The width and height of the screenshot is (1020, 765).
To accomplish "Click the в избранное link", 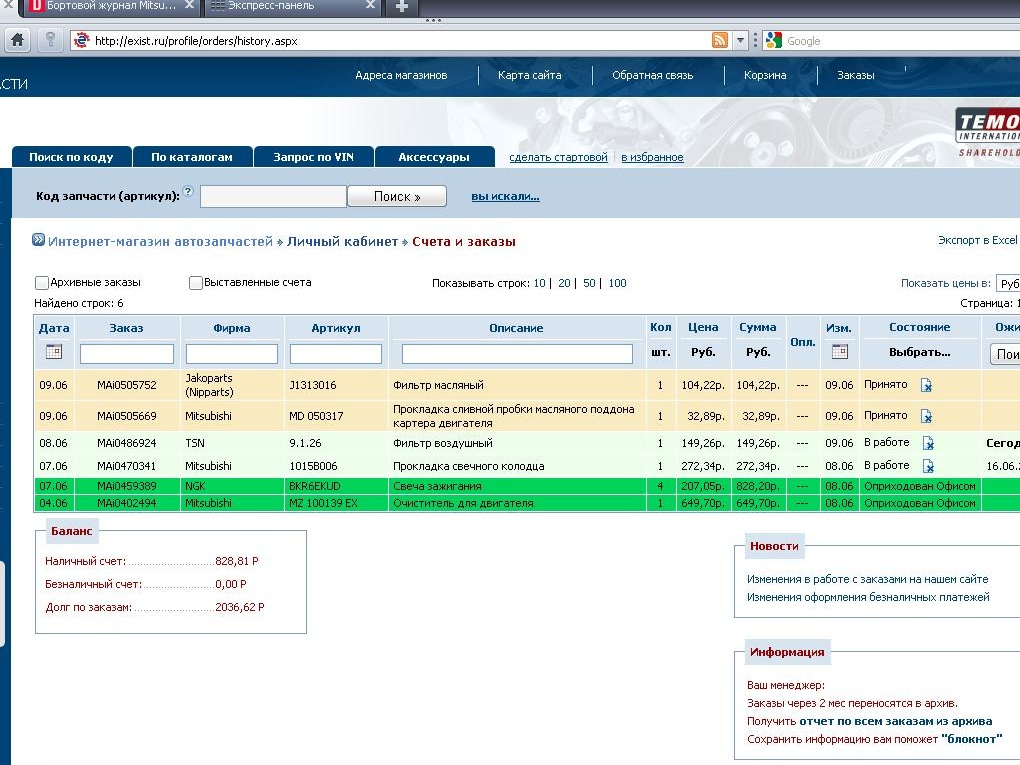I will pos(652,157).
